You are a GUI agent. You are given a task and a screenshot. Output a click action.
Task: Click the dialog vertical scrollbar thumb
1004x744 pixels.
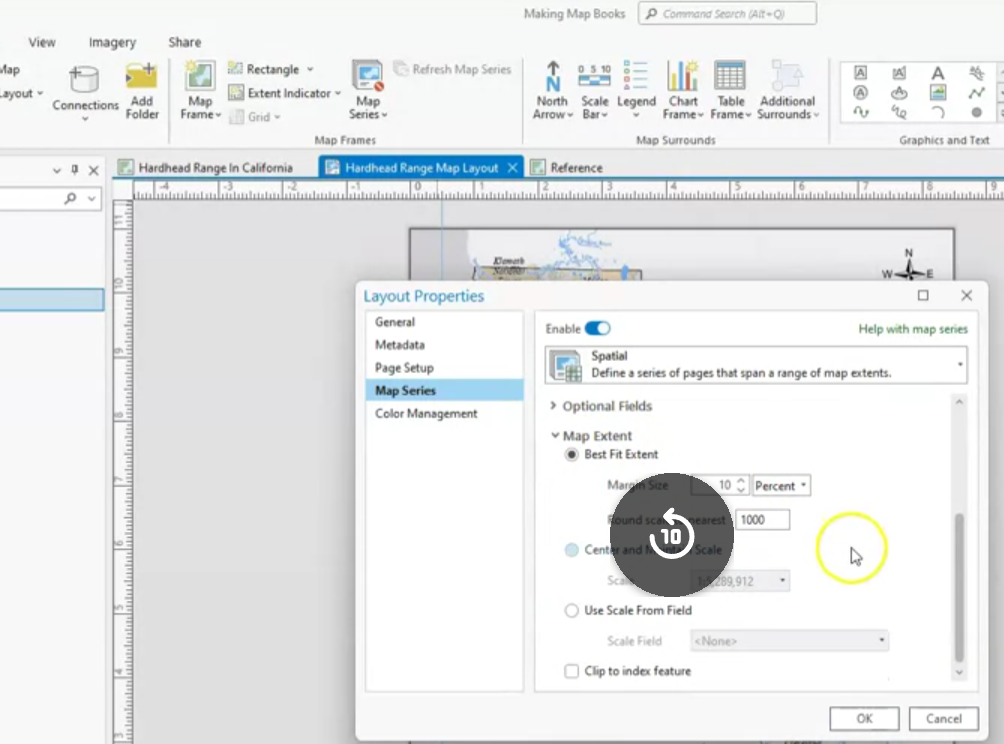[959, 587]
